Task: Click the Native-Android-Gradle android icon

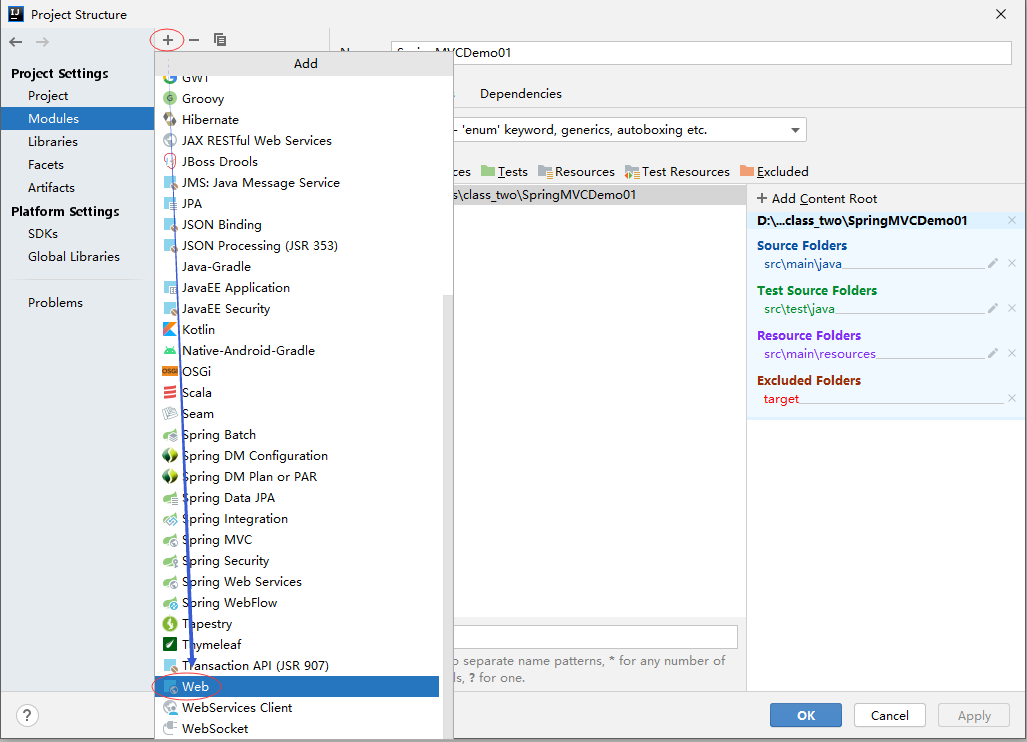Action: [x=170, y=350]
